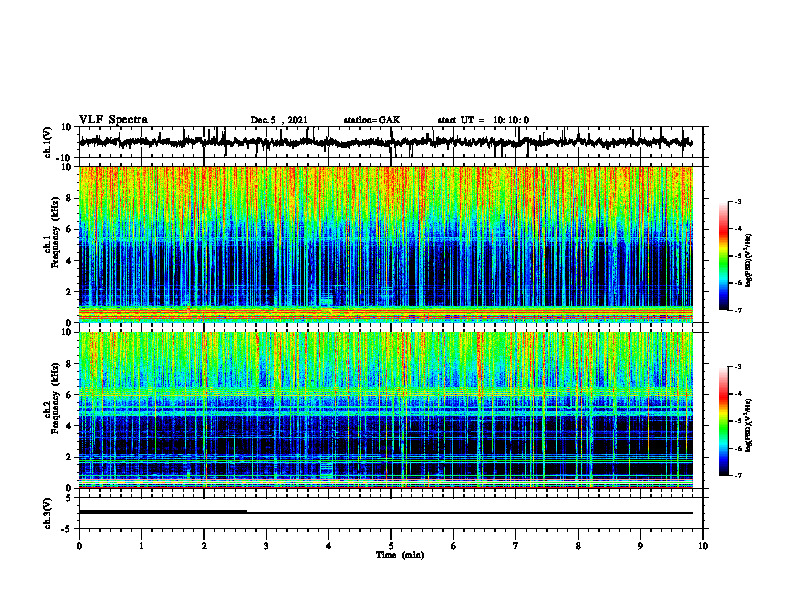792x612 pixels.
Task: Click the "6" kHz tick of ch.2 spectrogram
Action: (69, 395)
